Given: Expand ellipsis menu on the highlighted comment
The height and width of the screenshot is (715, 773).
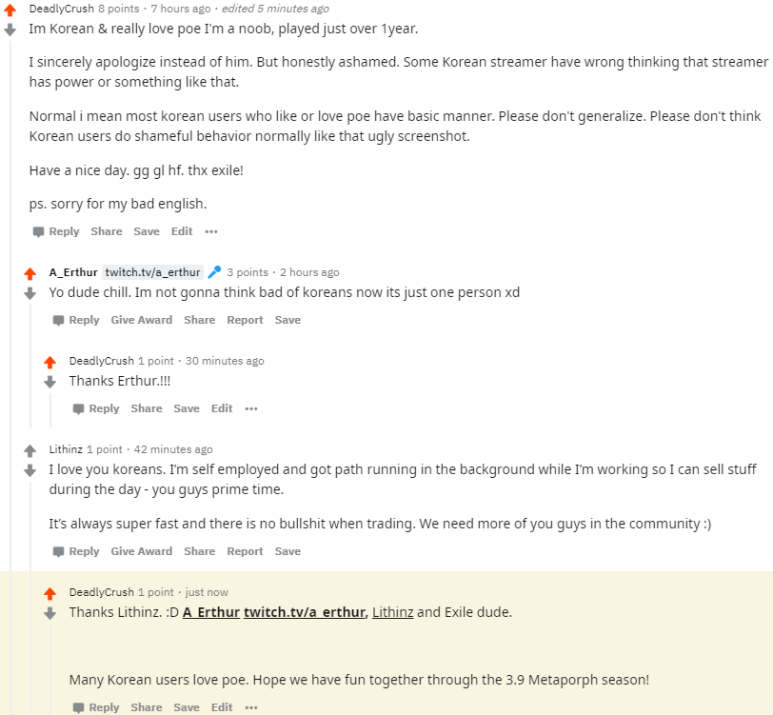Looking at the screenshot, I should (251, 708).
